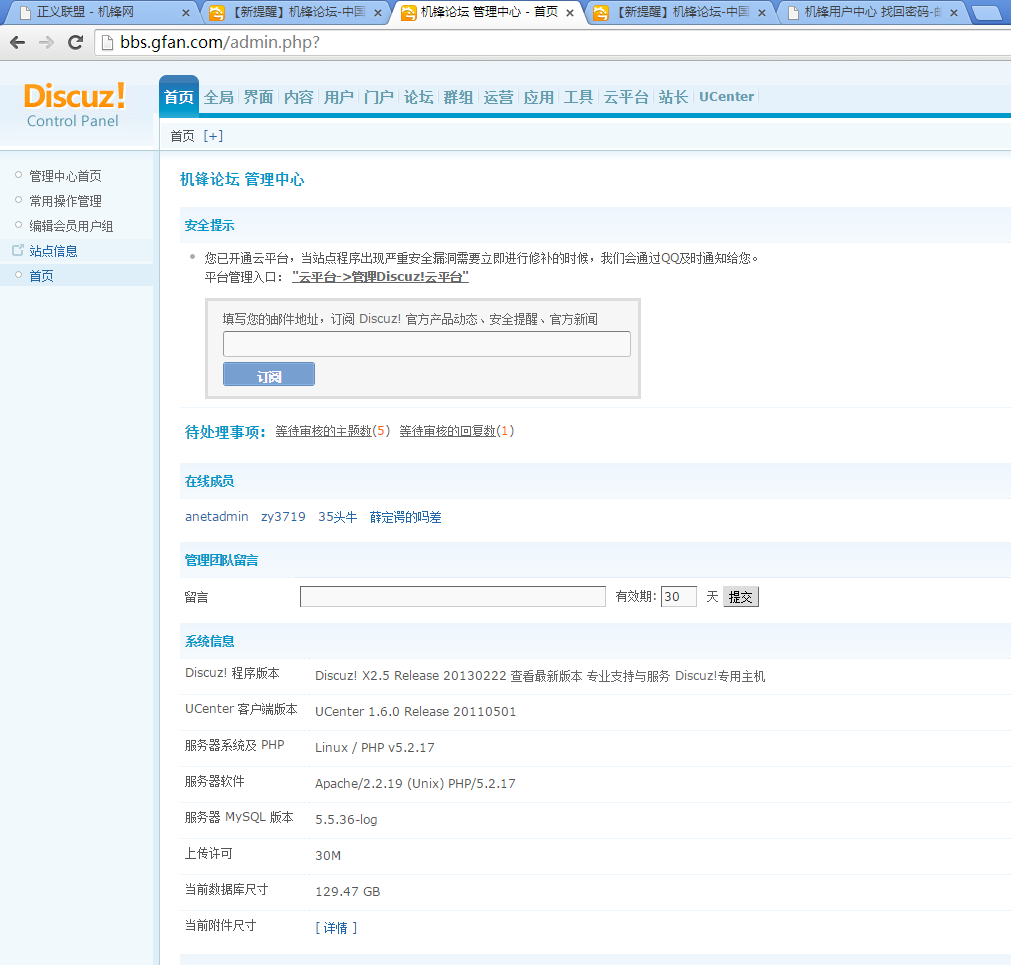Open the 门户 navigation menu
The width and height of the screenshot is (1011, 965).
pos(378,97)
